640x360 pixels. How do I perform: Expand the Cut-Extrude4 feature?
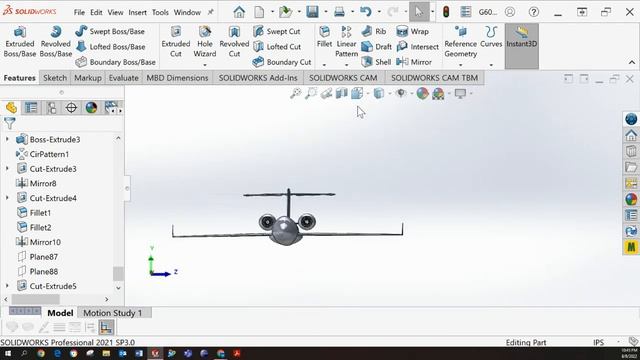pyautogui.click(x=7, y=198)
